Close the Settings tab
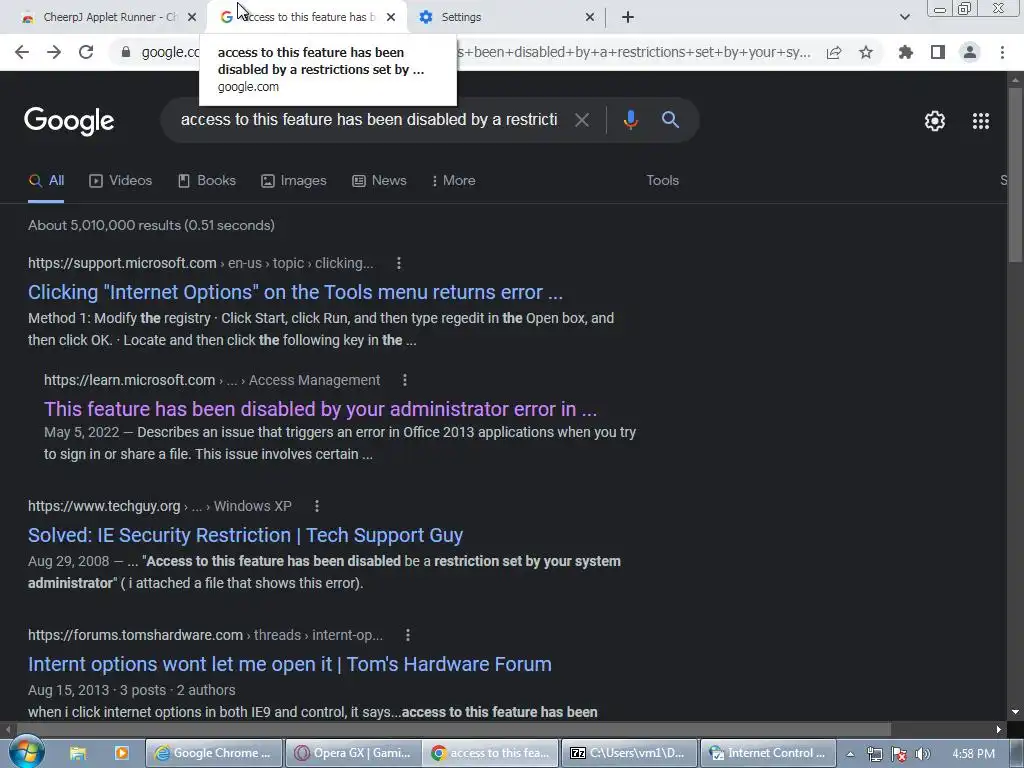This screenshot has height=768, width=1024. [x=590, y=17]
